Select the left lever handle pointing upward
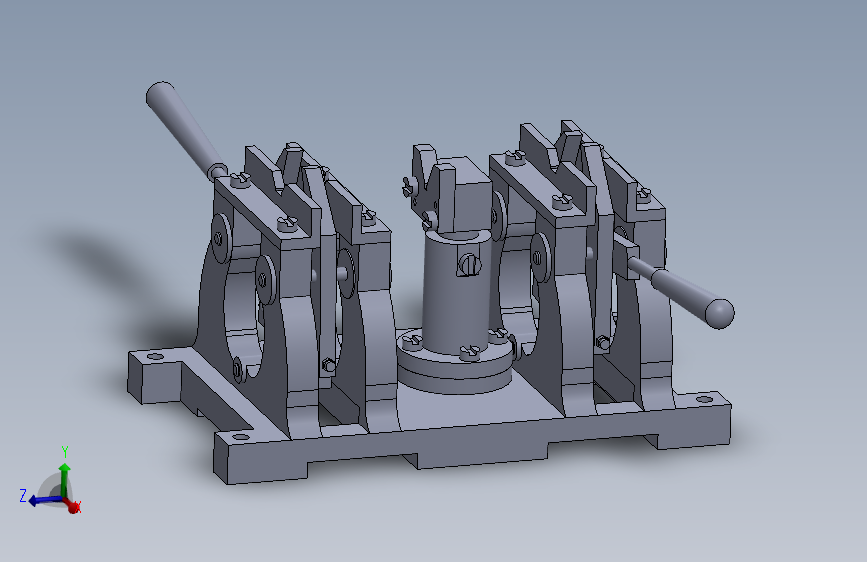This screenshot has height=562, width=867. [185, 131]
